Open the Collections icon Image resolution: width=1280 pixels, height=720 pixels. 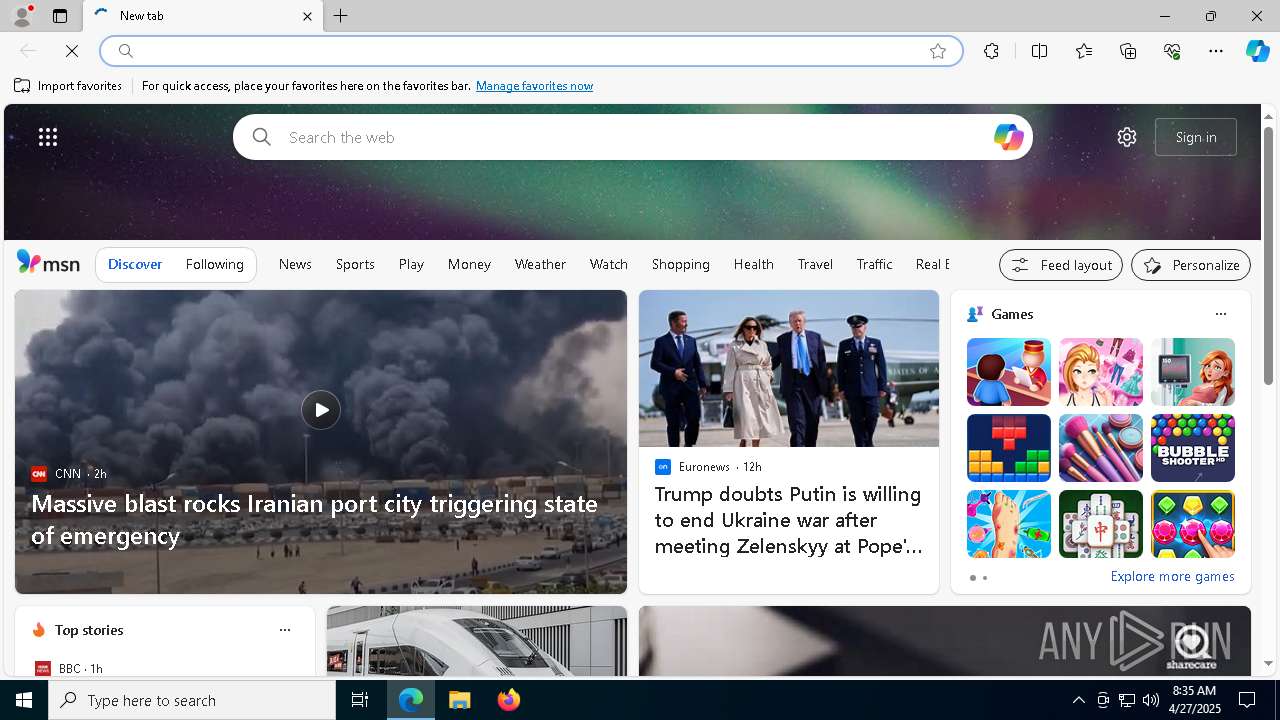click(1128, 51)
